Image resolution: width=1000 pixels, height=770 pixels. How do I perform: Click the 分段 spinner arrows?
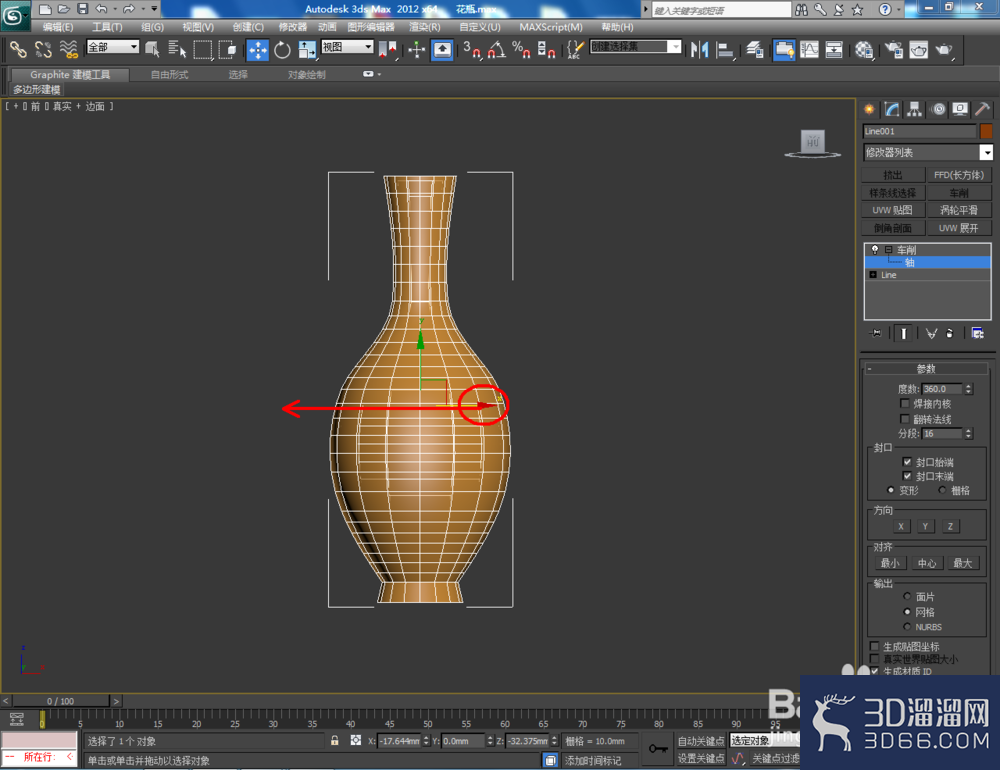(x=968, y=433)
